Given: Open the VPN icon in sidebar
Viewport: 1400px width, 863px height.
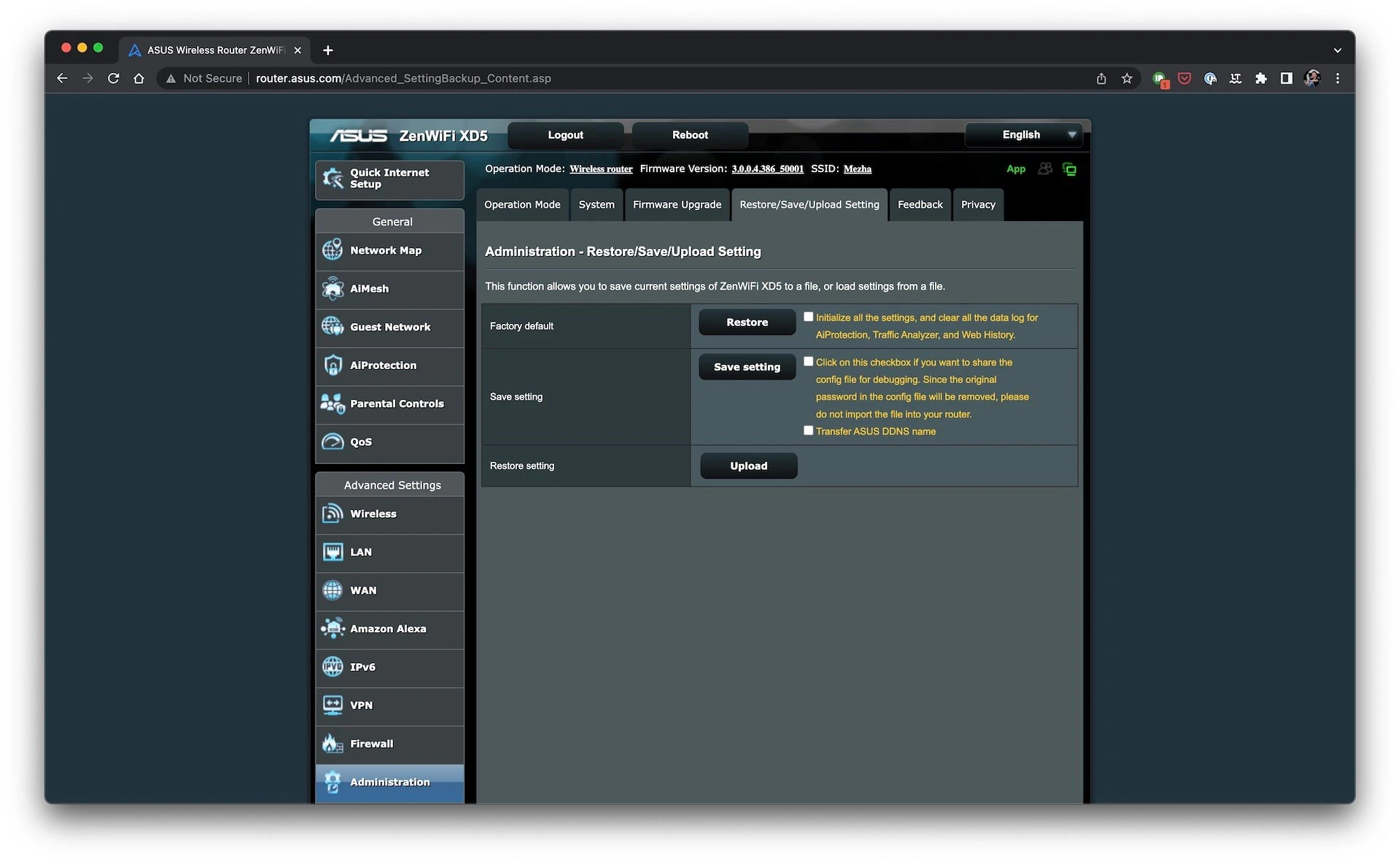Looking at the screenshot, I should pyautogui.click(x=332, y=705).
